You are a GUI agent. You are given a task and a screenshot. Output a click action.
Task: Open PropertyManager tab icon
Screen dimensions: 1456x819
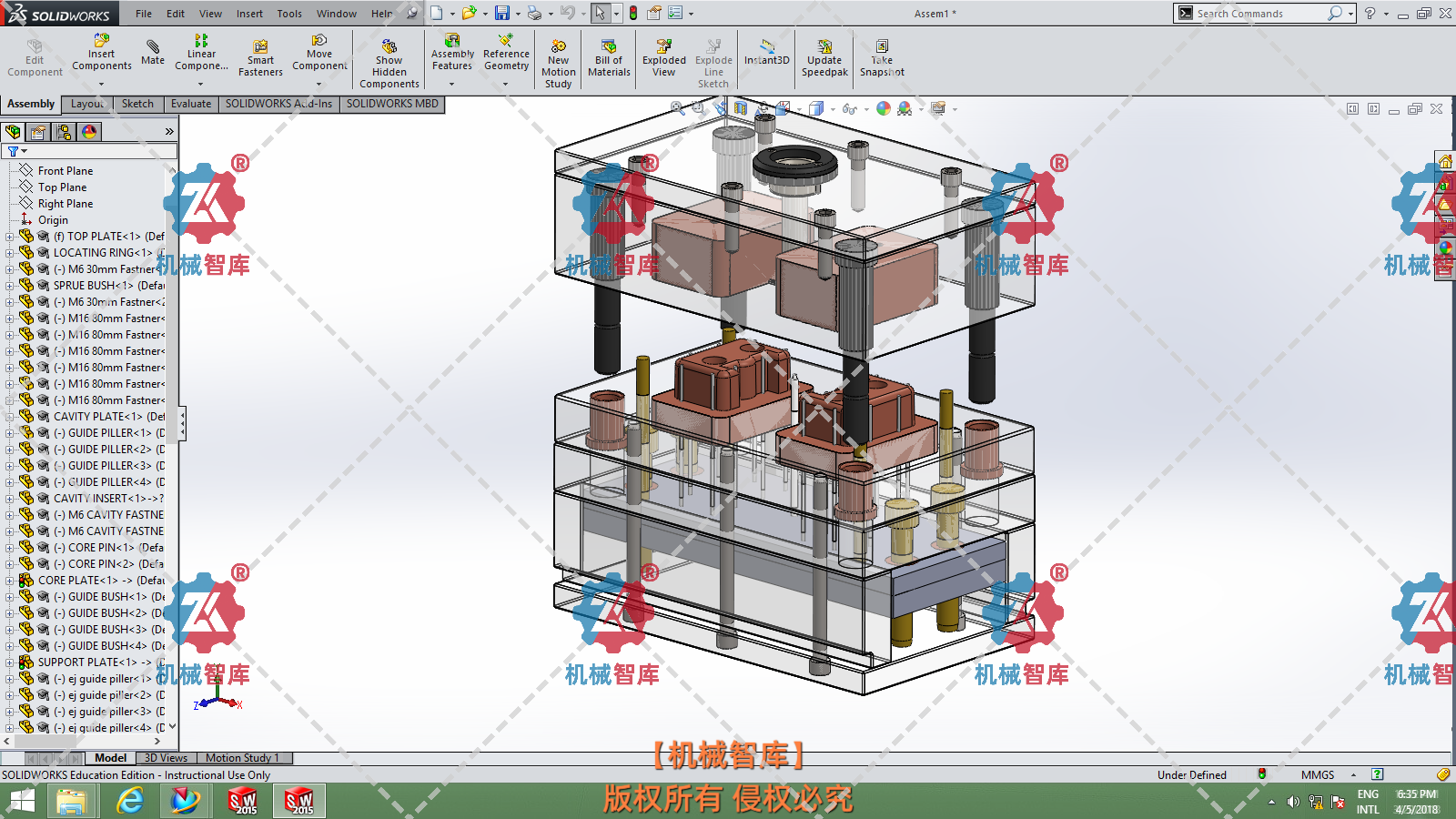click(x=37, y=132)
